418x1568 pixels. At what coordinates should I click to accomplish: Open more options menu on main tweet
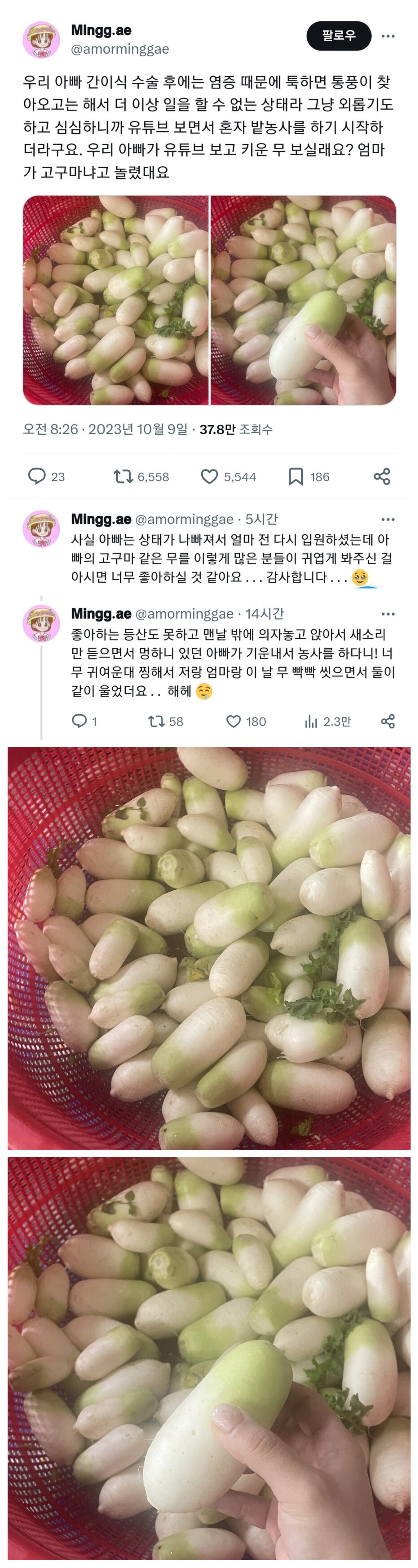[x=388, y=36]
